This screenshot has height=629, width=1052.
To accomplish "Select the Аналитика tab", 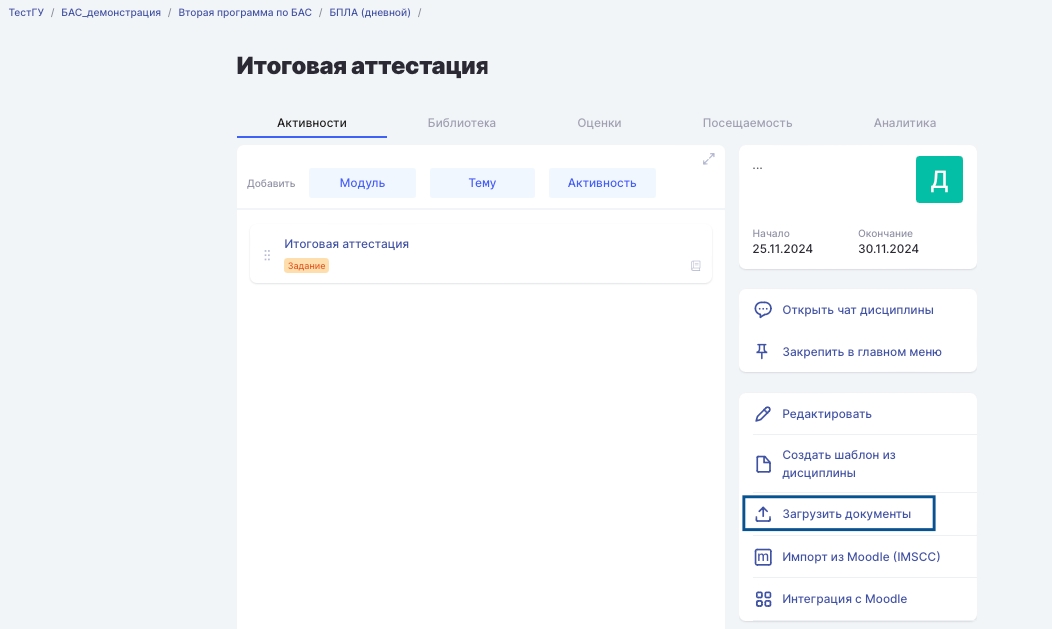I will (x=904, y=123).
